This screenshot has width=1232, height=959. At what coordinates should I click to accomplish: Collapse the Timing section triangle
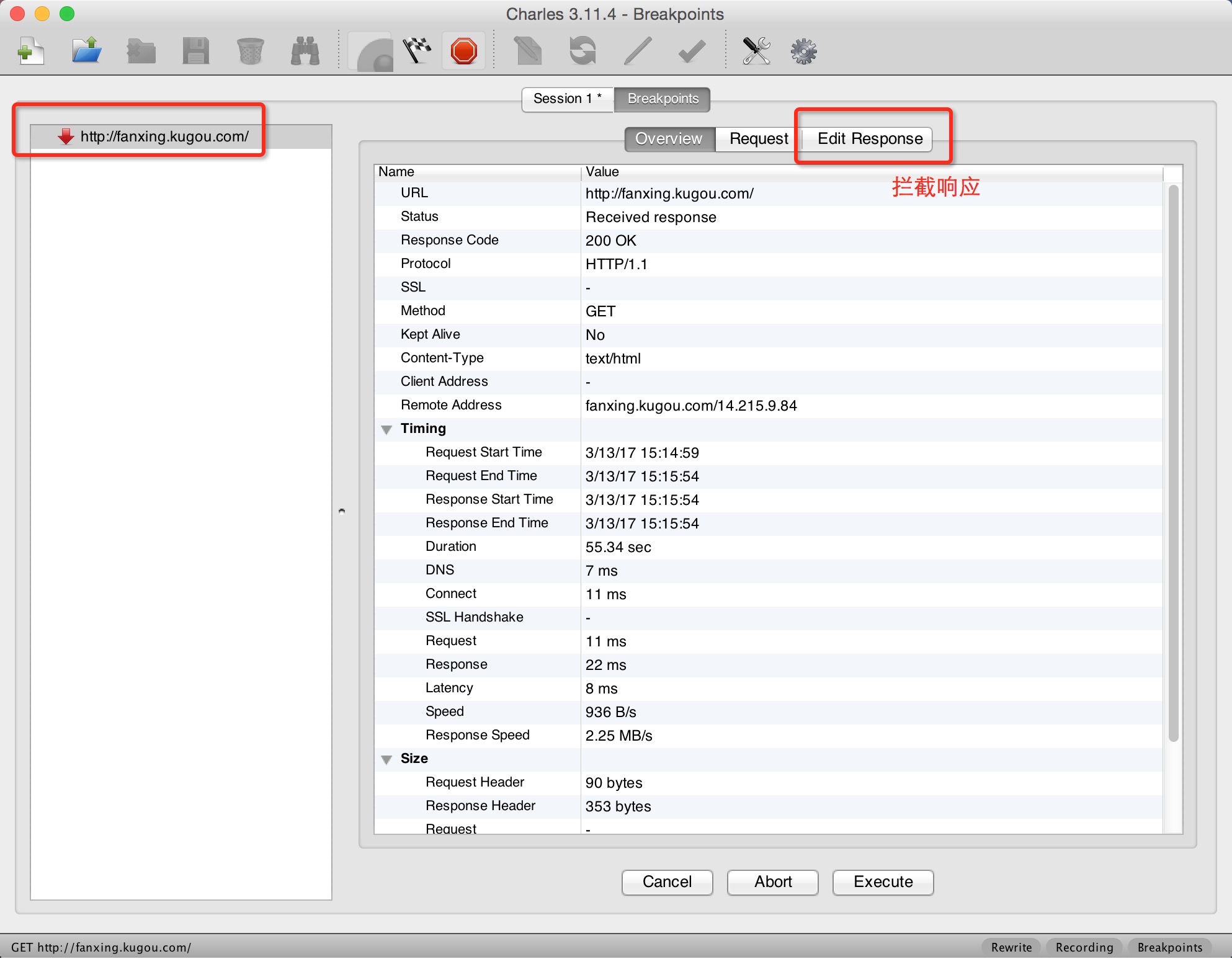click(x=386, y=429)
